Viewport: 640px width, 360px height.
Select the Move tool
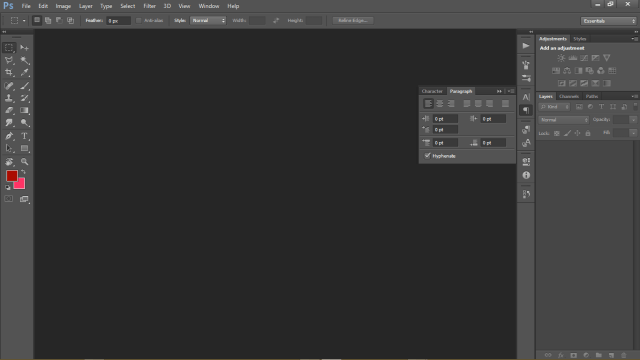click(x=24, y=48)
